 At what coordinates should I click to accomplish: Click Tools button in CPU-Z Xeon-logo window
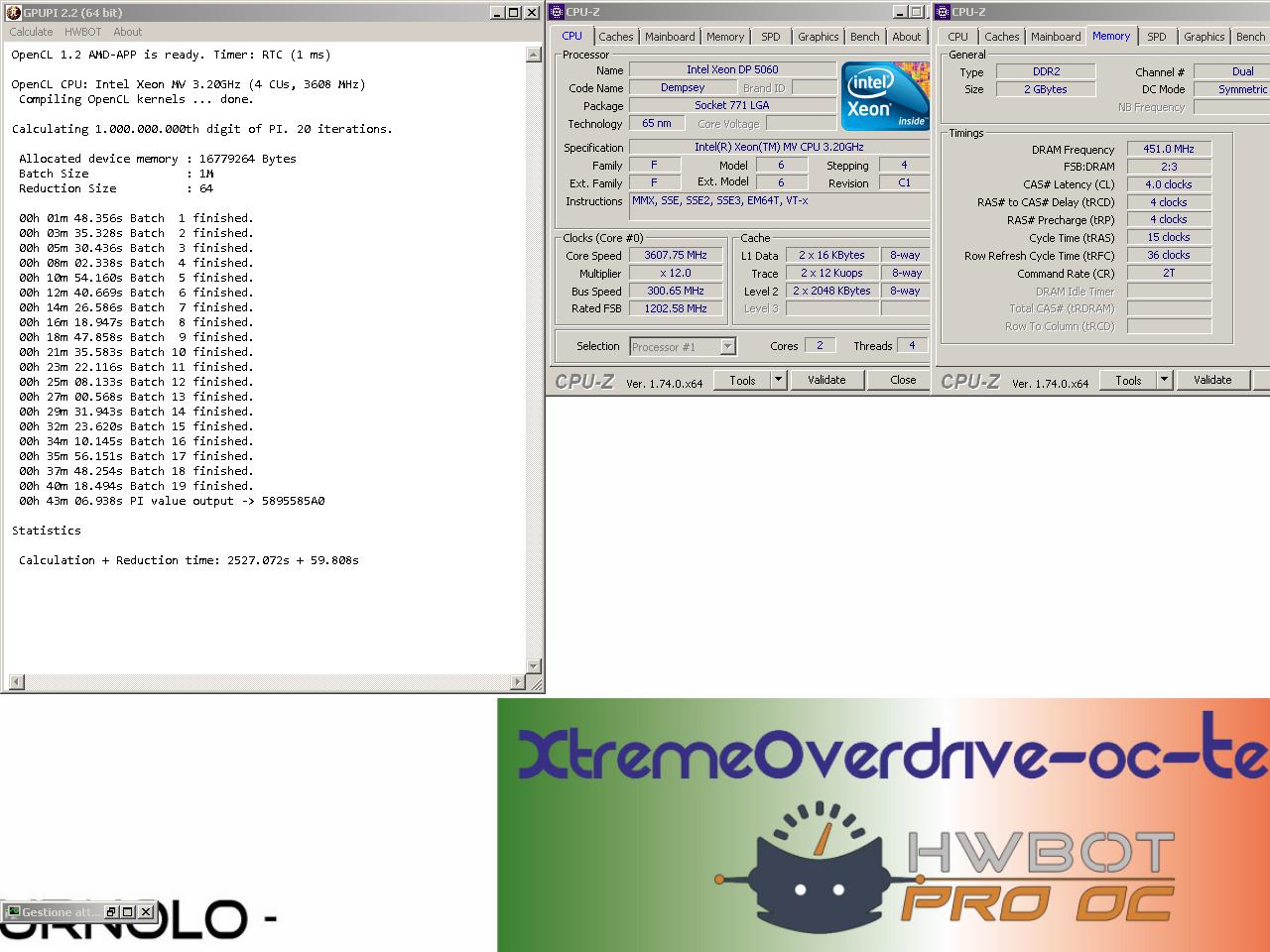click(742, 380)
